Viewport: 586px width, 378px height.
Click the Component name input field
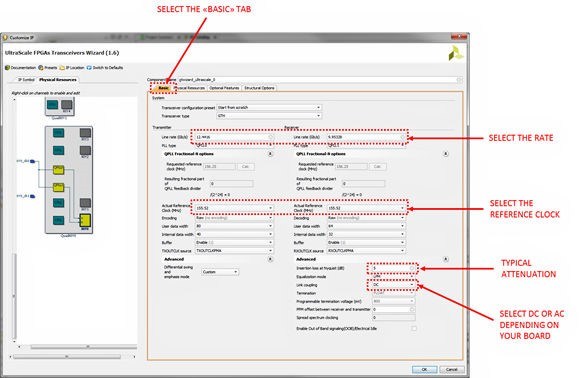[x=320, y=80]
